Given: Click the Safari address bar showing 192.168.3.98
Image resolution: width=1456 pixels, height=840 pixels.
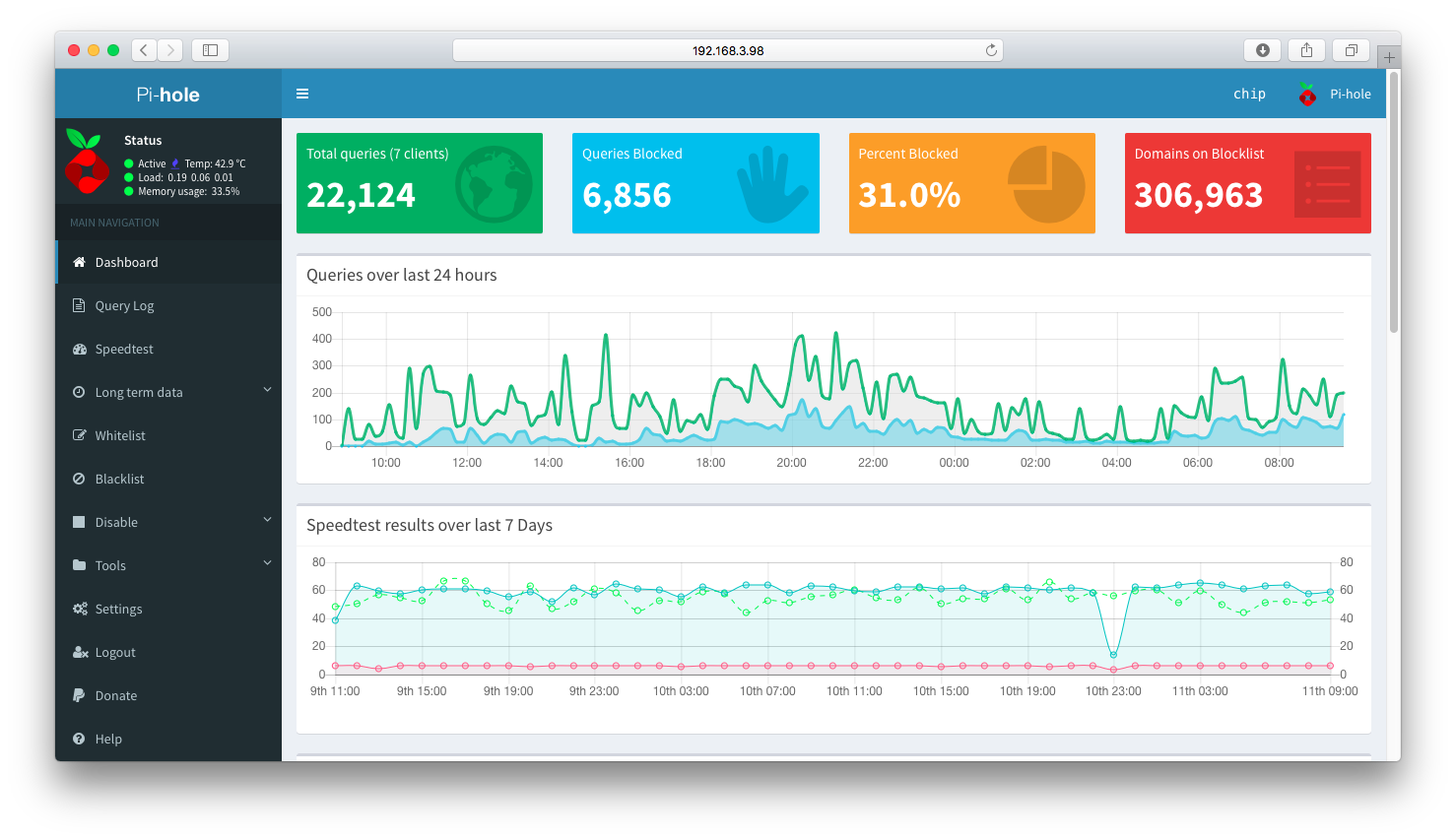Looking at the screenshot, I should (728, 50).
